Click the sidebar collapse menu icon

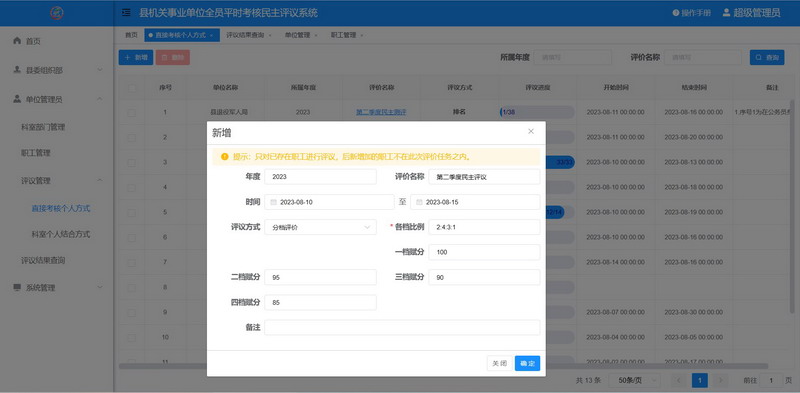[126, 13]
